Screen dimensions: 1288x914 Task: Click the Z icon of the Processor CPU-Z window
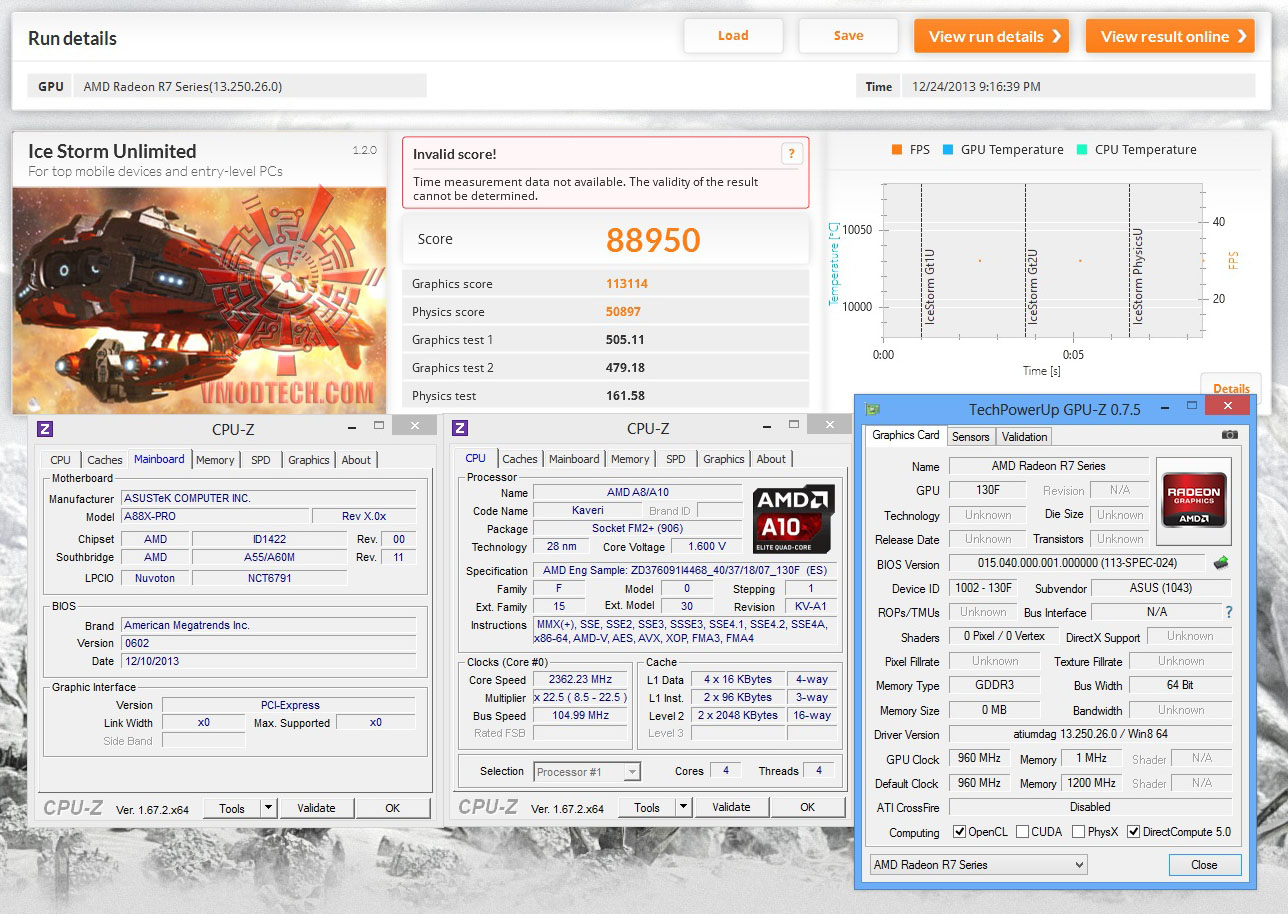click(x=460, y=428)
